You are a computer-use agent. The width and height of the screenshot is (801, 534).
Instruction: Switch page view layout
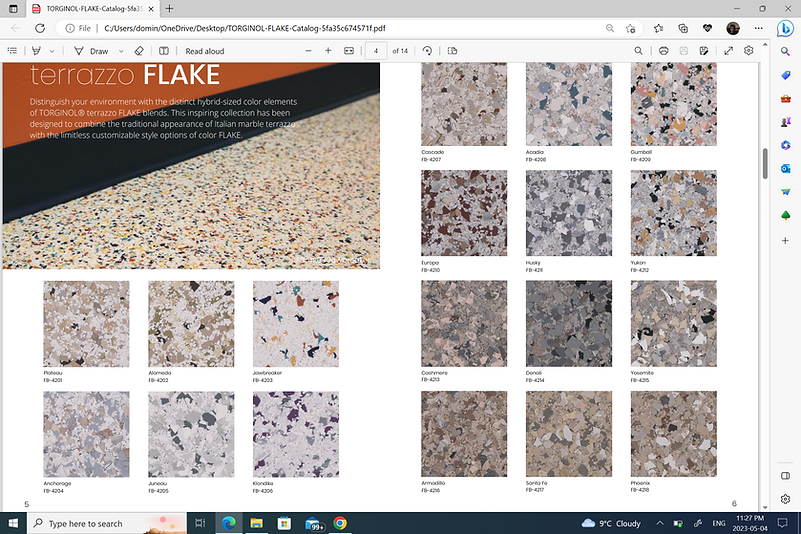(452, 51)
